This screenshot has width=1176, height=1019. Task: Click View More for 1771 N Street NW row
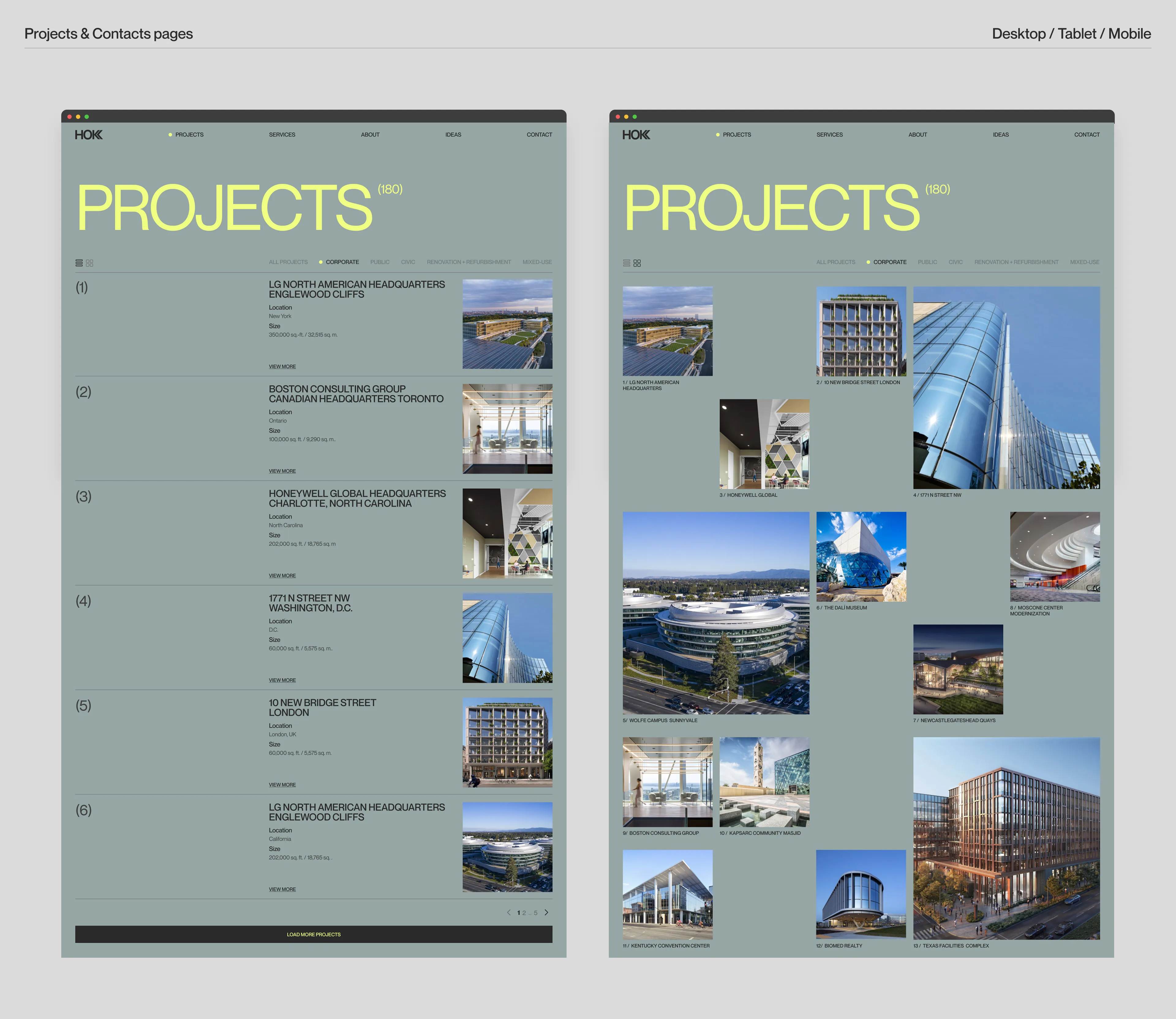[282, 680]
